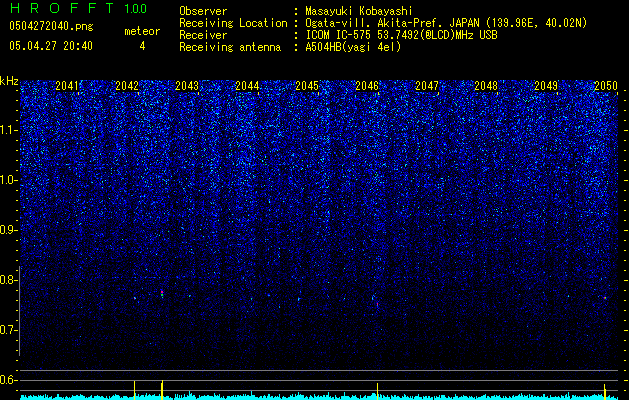Click the 2048 time marker
Viewport: 629px width, 400px height.
point(486,86)
